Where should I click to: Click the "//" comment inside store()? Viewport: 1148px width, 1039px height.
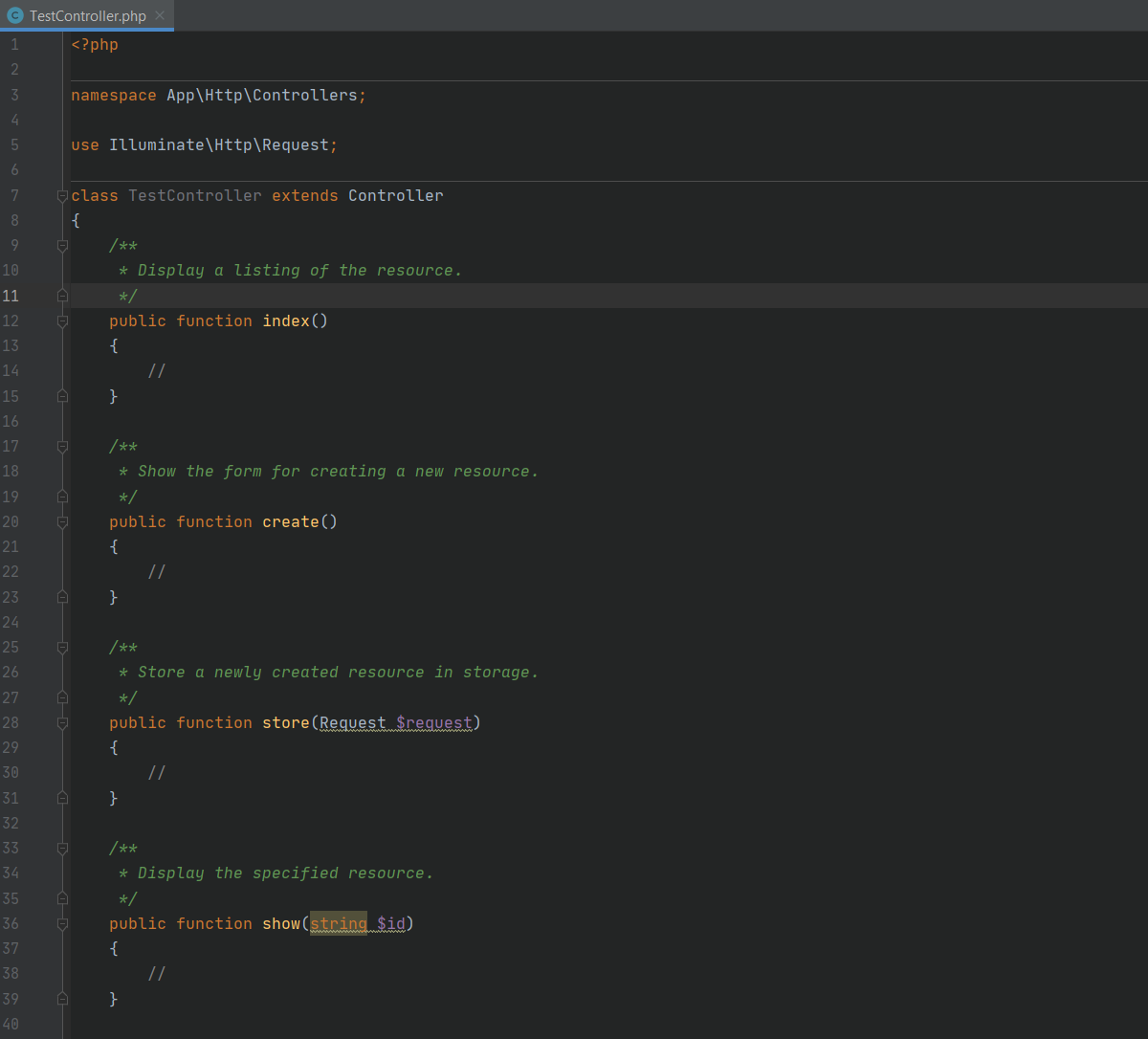point(157,773)
